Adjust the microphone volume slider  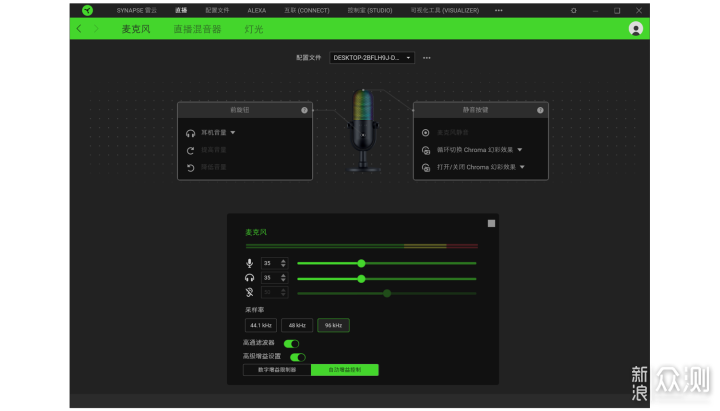point(387,263)
